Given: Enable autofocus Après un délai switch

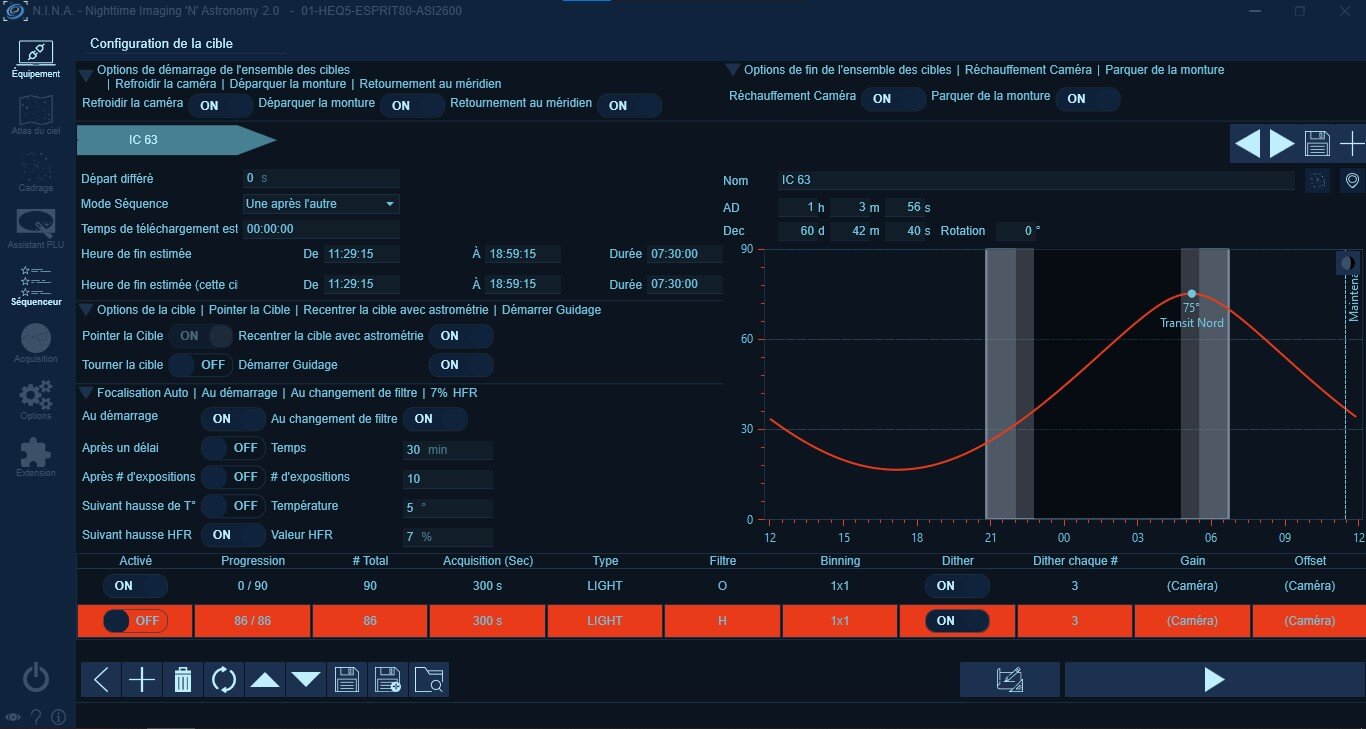Looking at the screenshot, I should click(234, 448).
